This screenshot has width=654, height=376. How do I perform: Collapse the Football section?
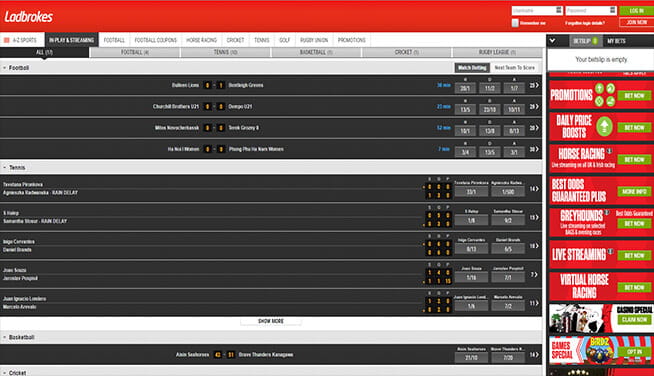click(x=5, y=68)
